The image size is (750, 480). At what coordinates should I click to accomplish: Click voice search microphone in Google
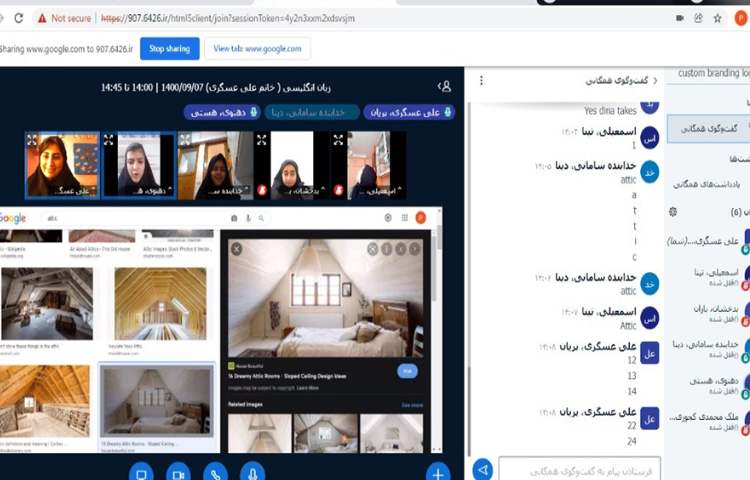click(x=248, y=218)
